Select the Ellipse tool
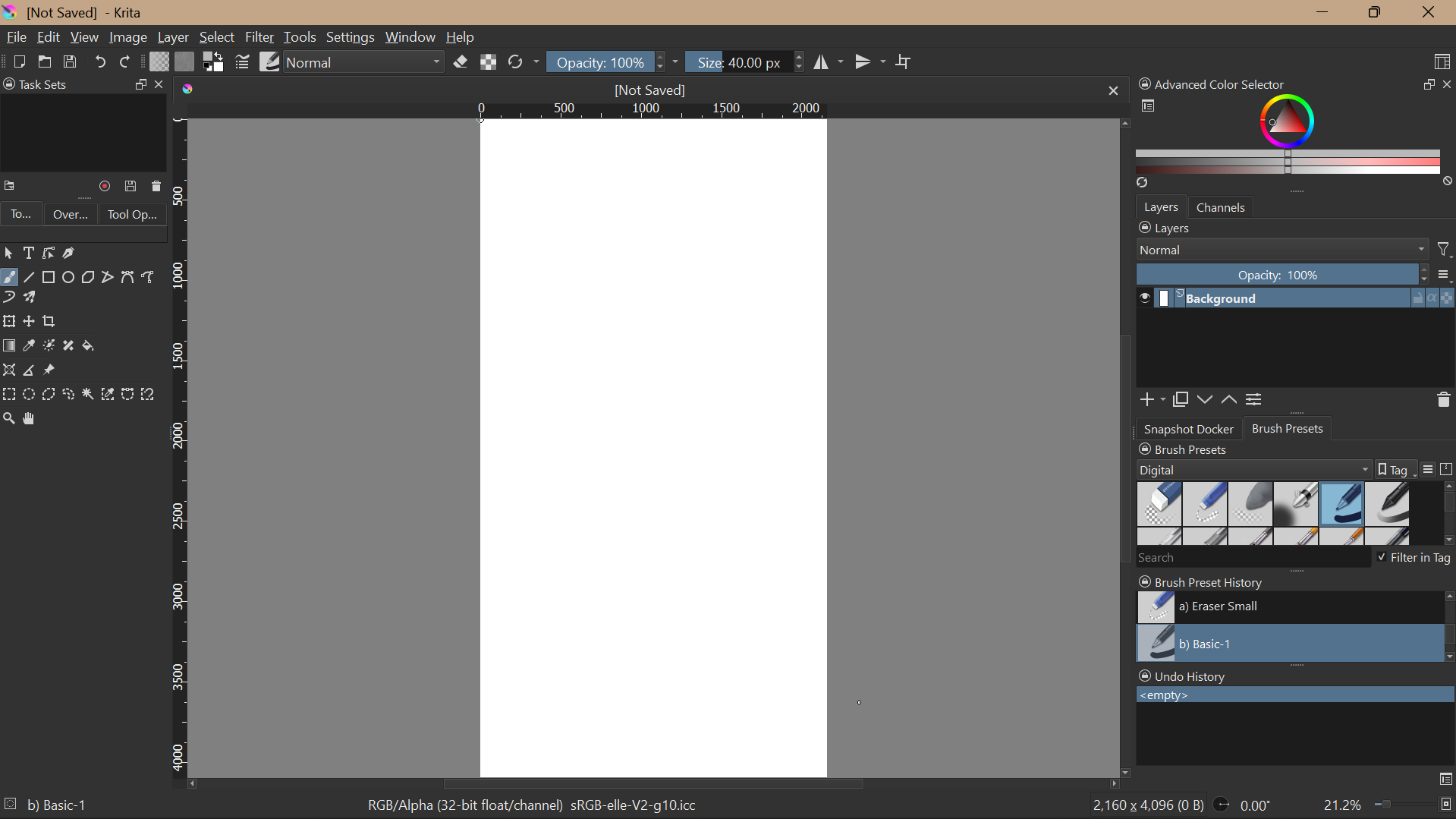This screenshot has height=819, width=1456. pos(68,278)
